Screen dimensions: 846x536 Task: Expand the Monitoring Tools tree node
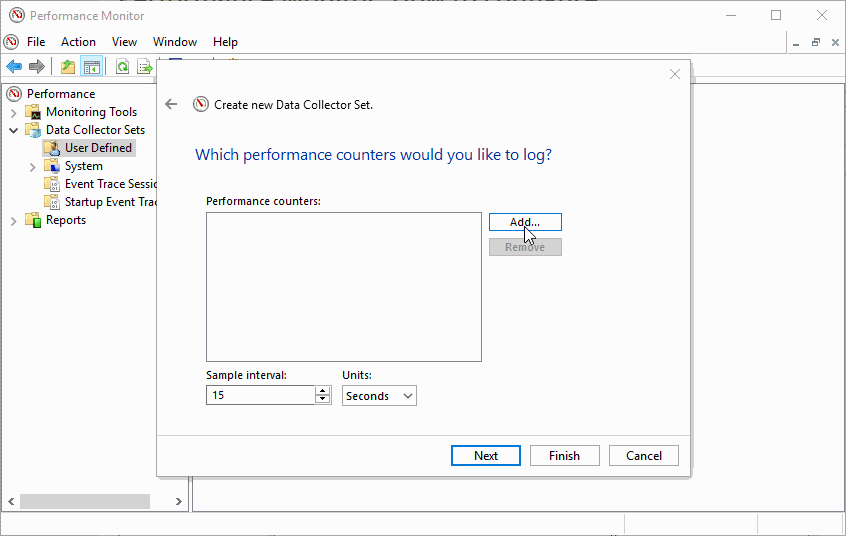click(14, 112)
